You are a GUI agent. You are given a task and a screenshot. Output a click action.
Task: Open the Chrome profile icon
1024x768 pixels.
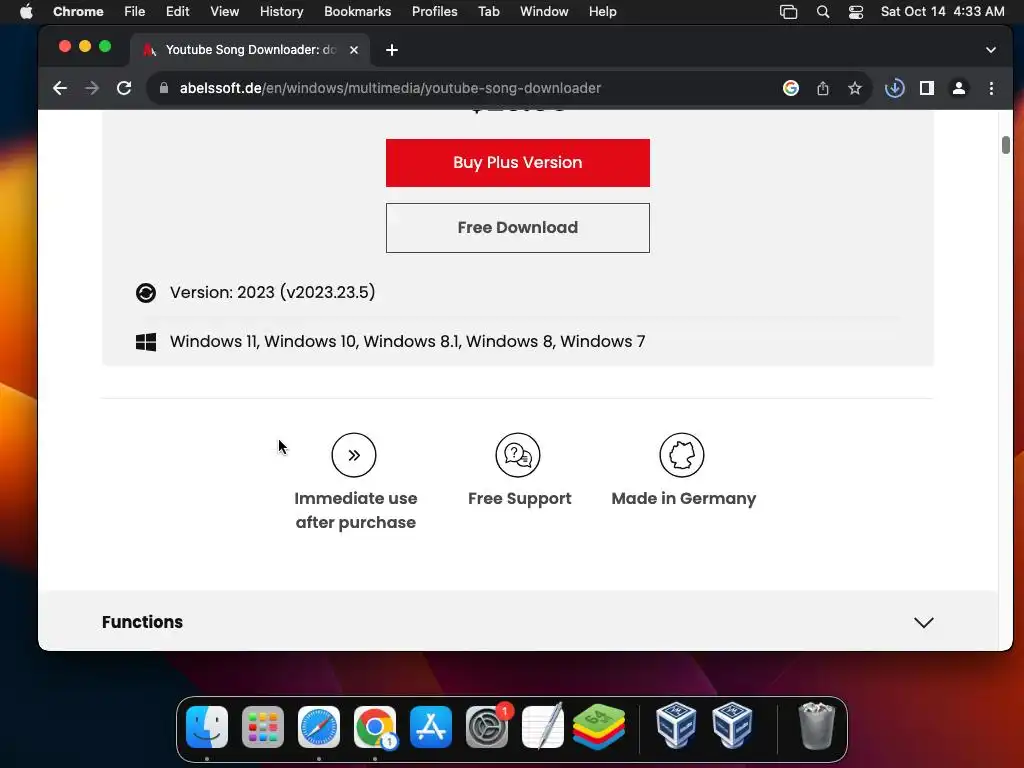coord(959,88)
